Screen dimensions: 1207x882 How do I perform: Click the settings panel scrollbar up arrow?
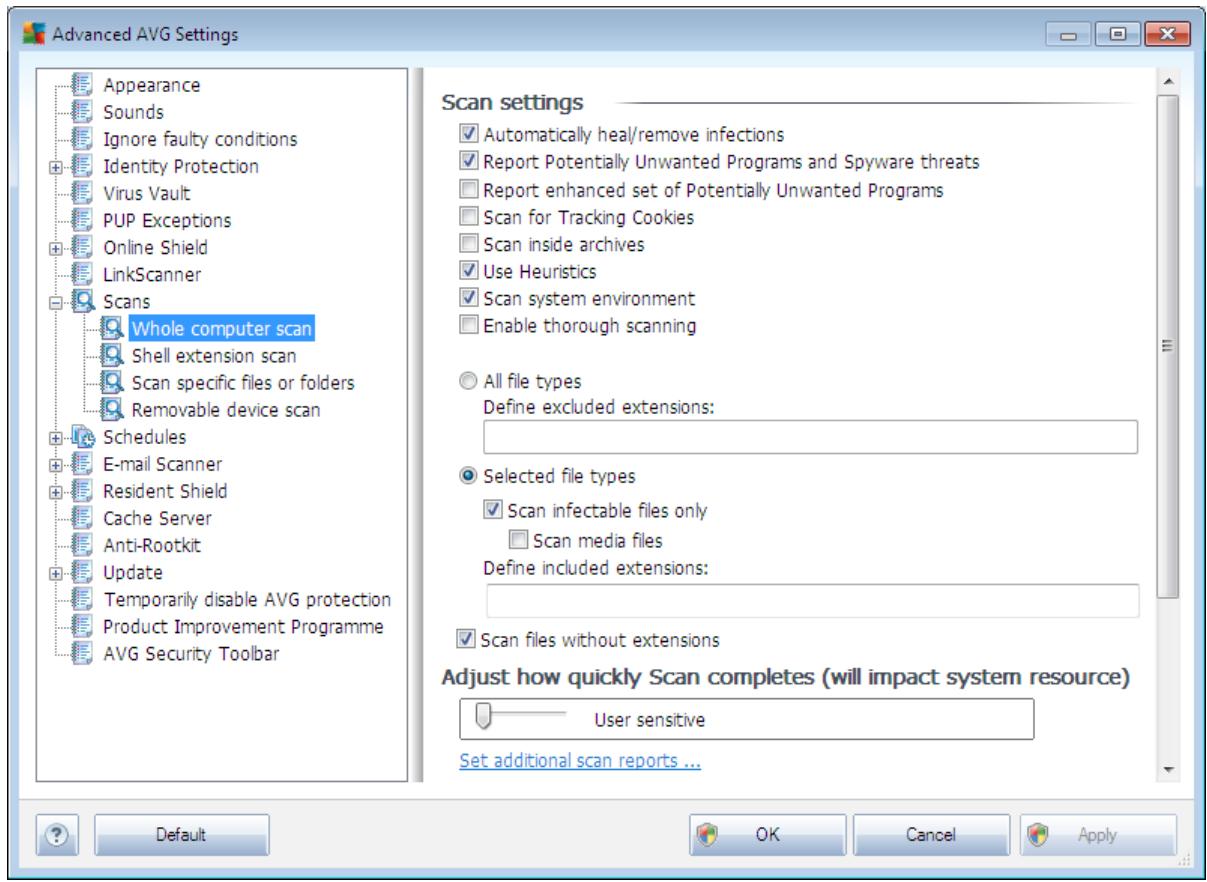click(x=1168, y=80)
